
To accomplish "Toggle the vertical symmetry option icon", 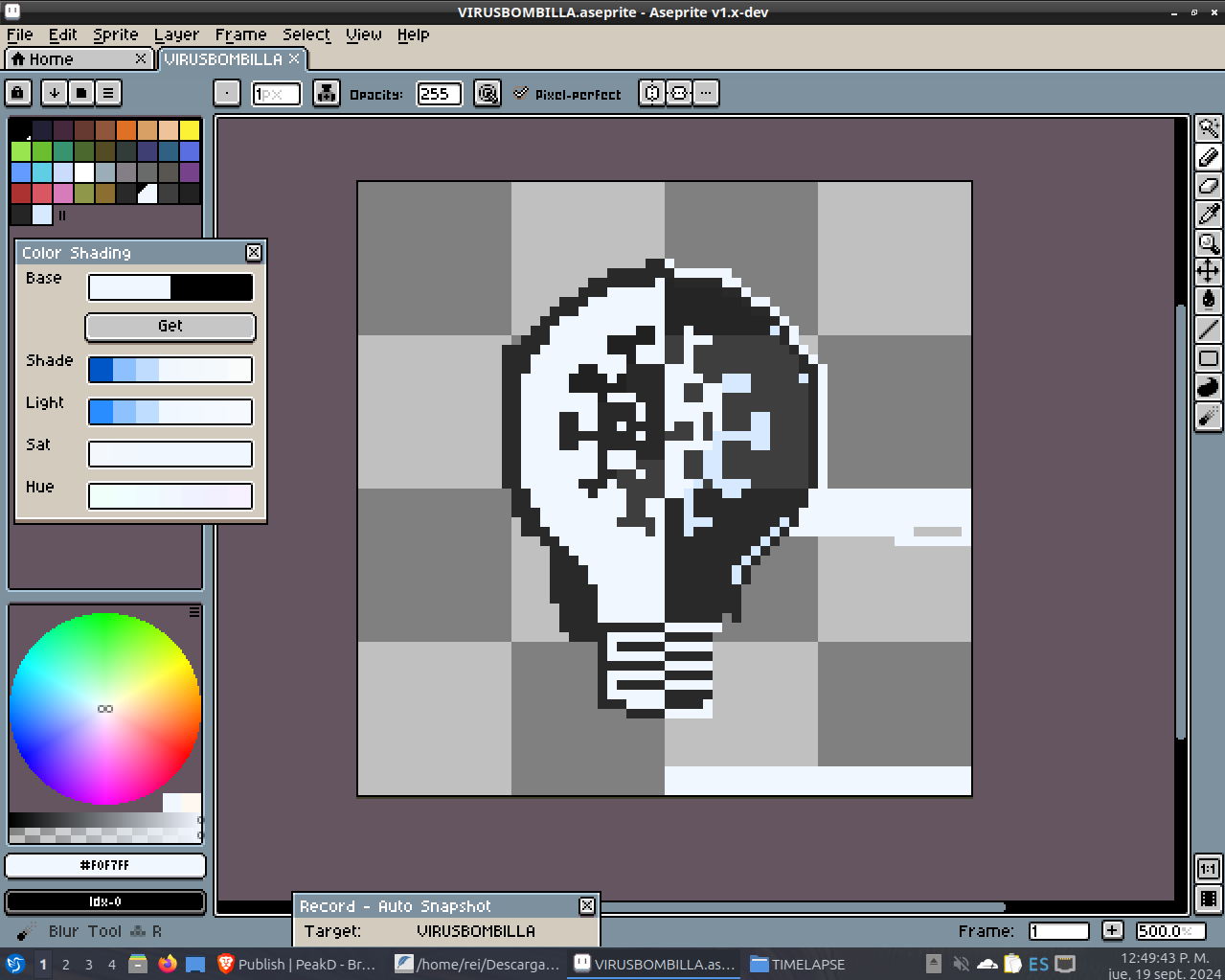I will tap(679, 93).
